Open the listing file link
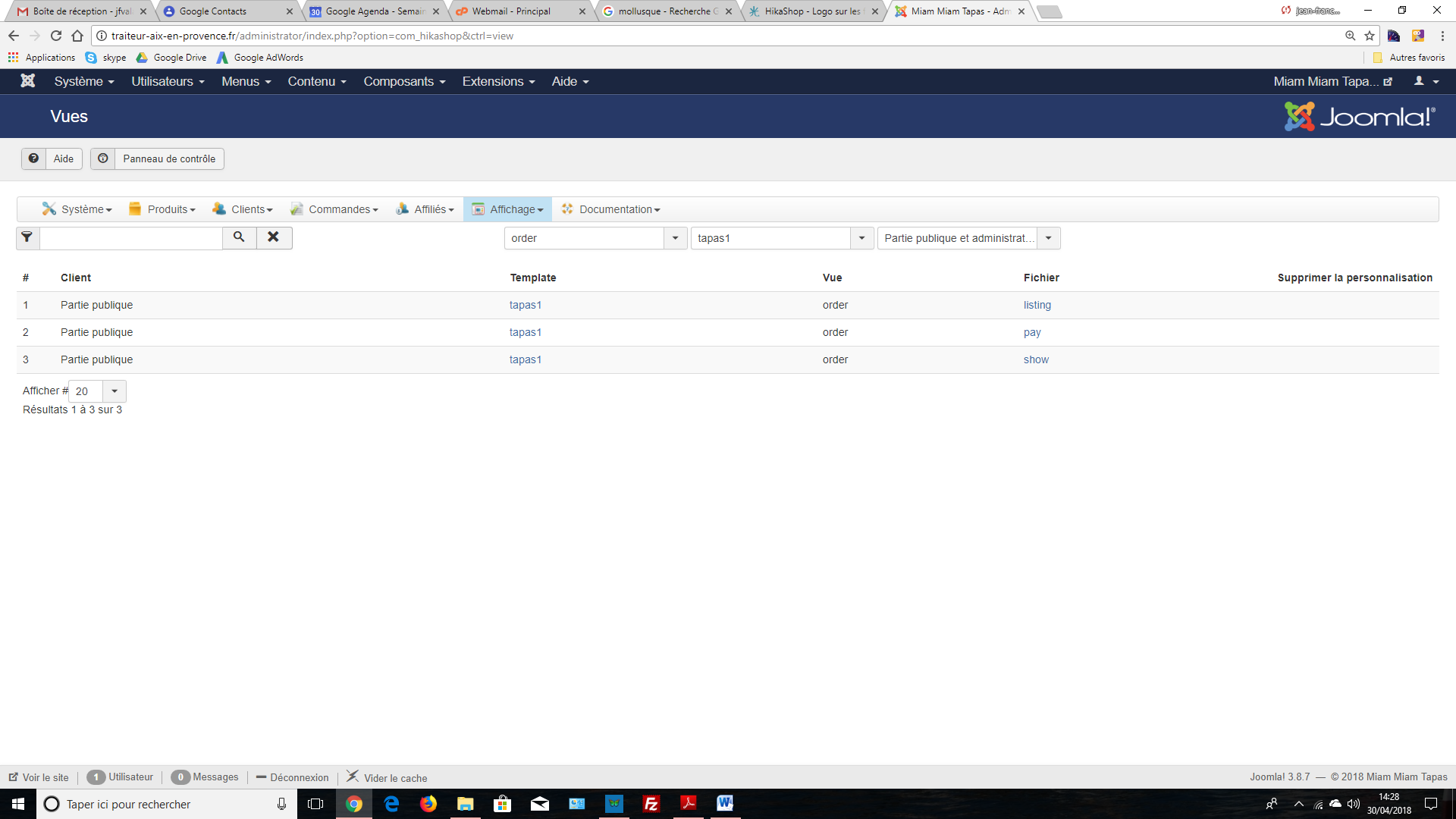1456x819 pixels. pos(1037,305)
